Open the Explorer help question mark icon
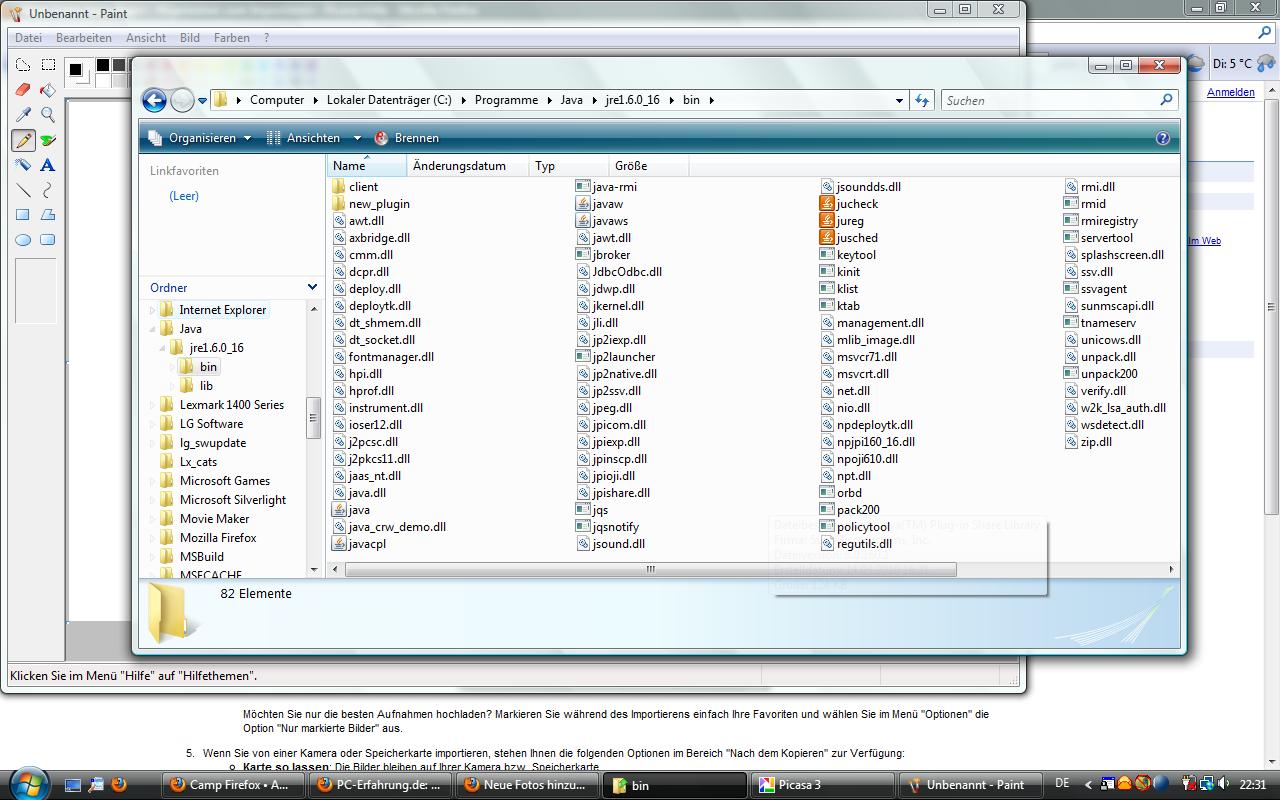This screenshot has width=1280, height=800. pyautogui.click(x=1162, y=138)
